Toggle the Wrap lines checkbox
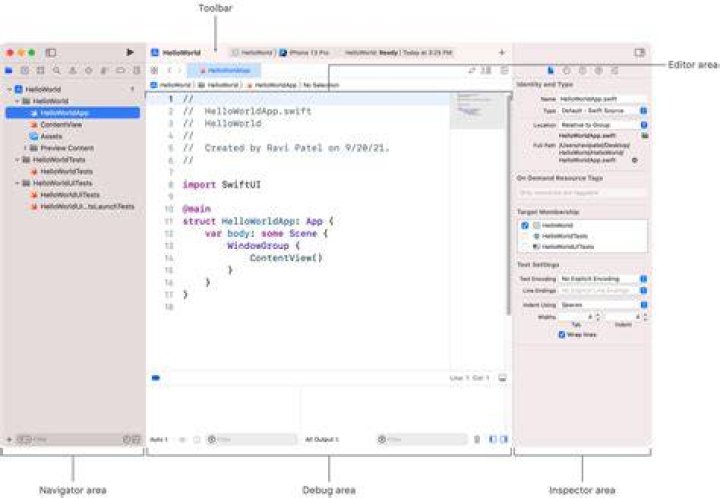Viewport: 720px width, 498px height. click(562, 335)
